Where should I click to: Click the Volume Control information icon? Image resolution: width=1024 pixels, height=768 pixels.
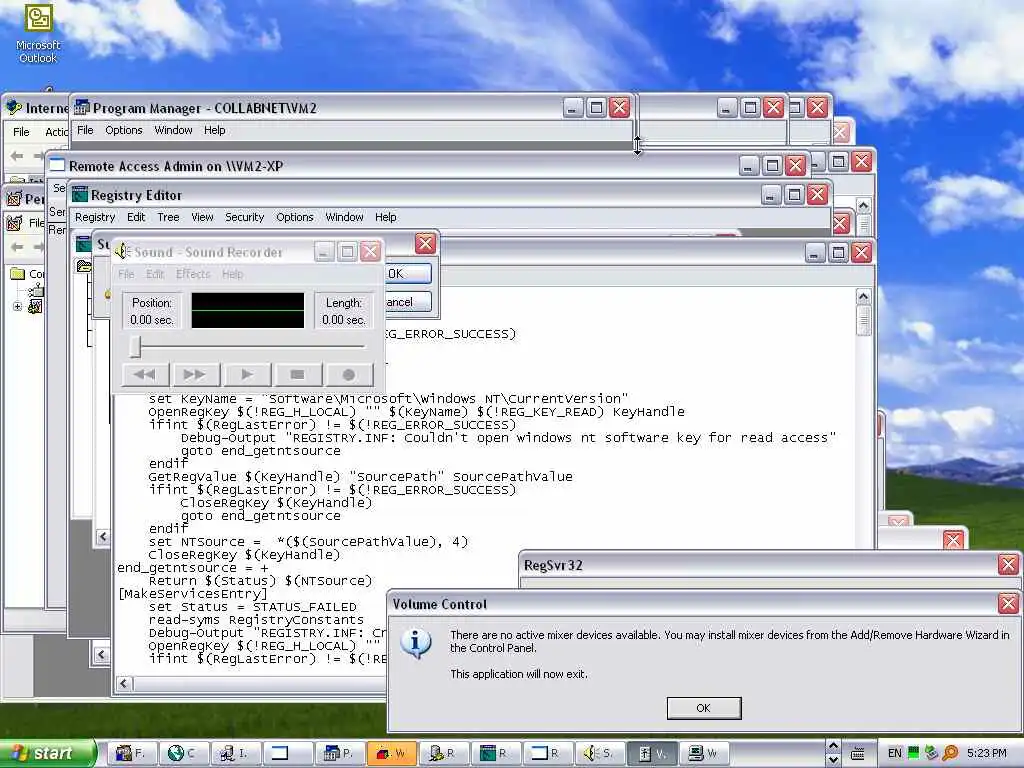(416, 644)
